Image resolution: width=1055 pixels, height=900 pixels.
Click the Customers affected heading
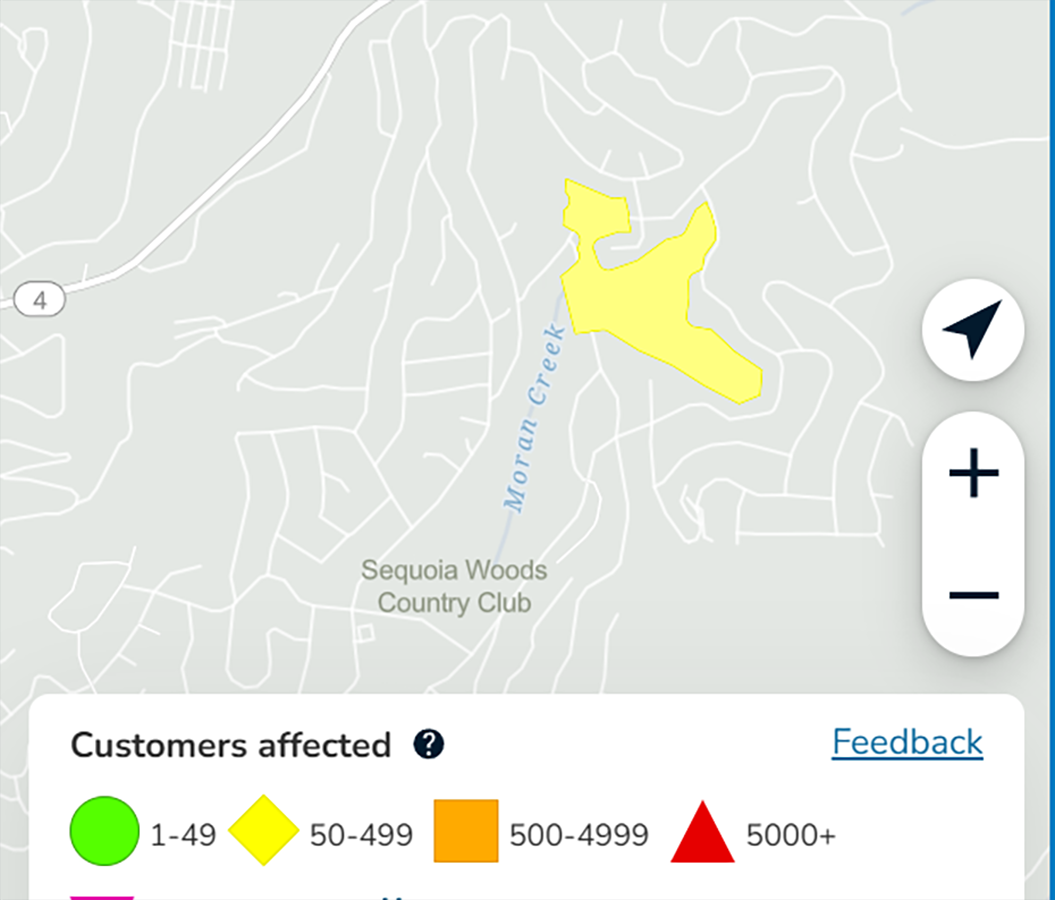(231, 745)
